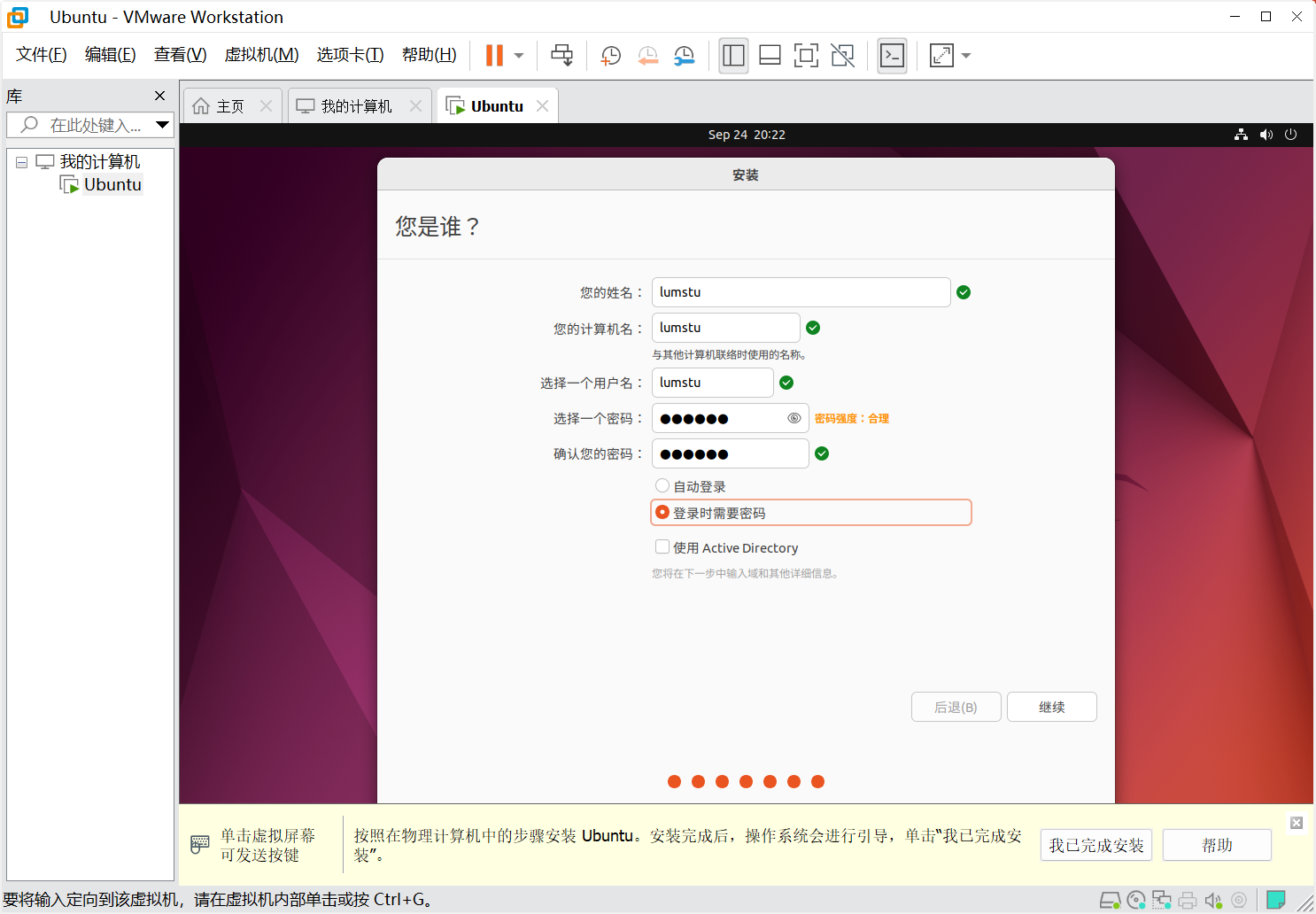Close the Ubuntu tab
This screenshot has width=1316, height=914.
[x=542, y=106]
